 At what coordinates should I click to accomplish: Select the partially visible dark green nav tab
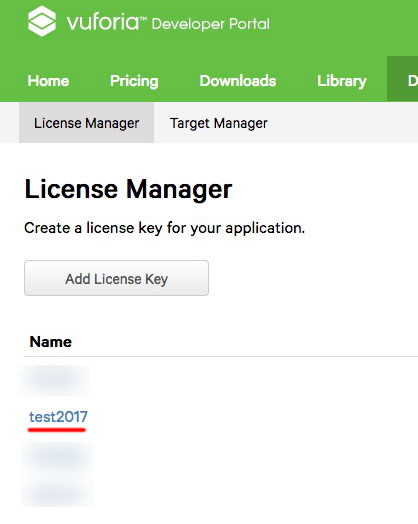[402, 79]
